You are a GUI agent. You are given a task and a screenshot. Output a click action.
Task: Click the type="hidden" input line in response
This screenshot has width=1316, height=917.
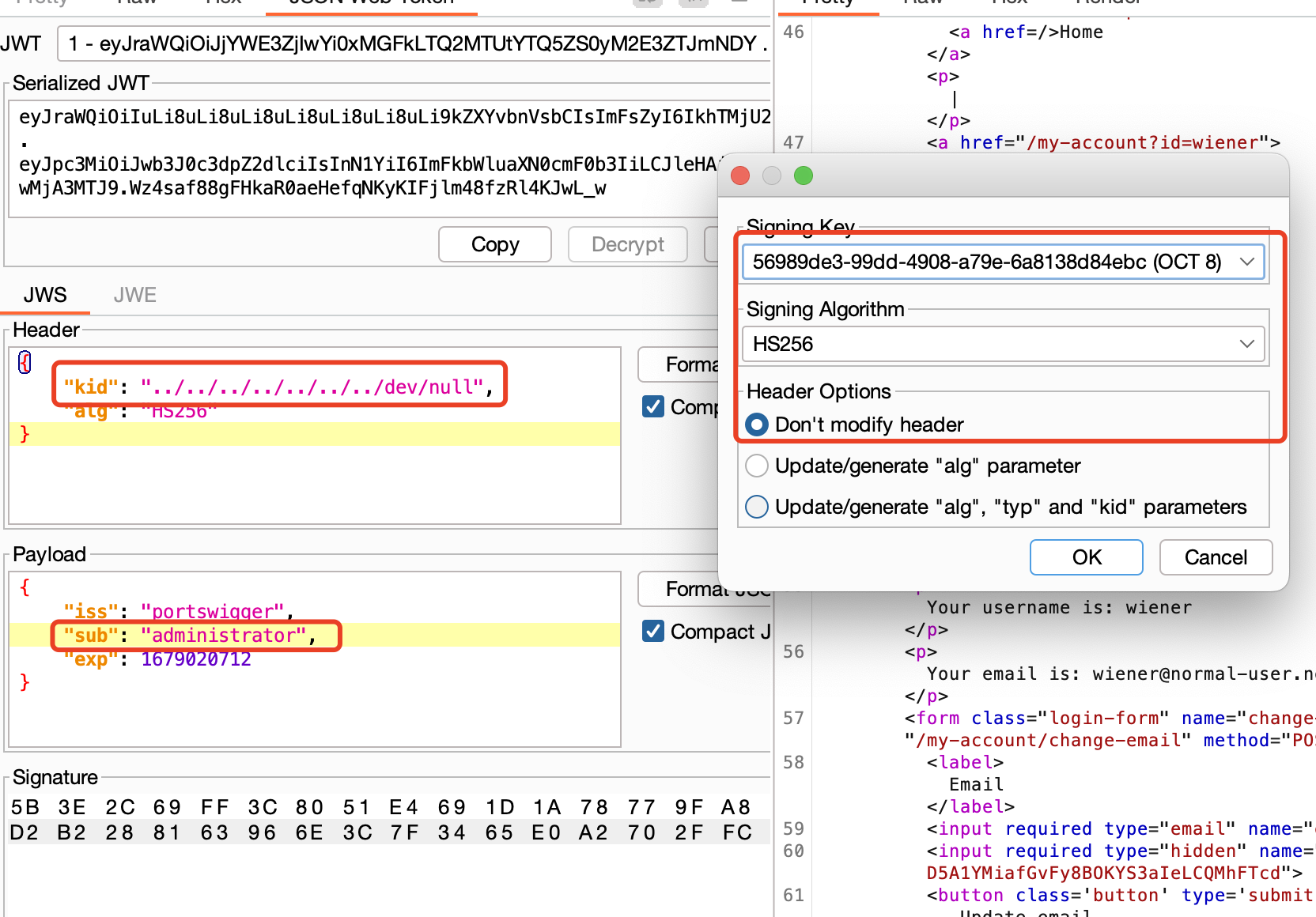[x=1121, y=851]
